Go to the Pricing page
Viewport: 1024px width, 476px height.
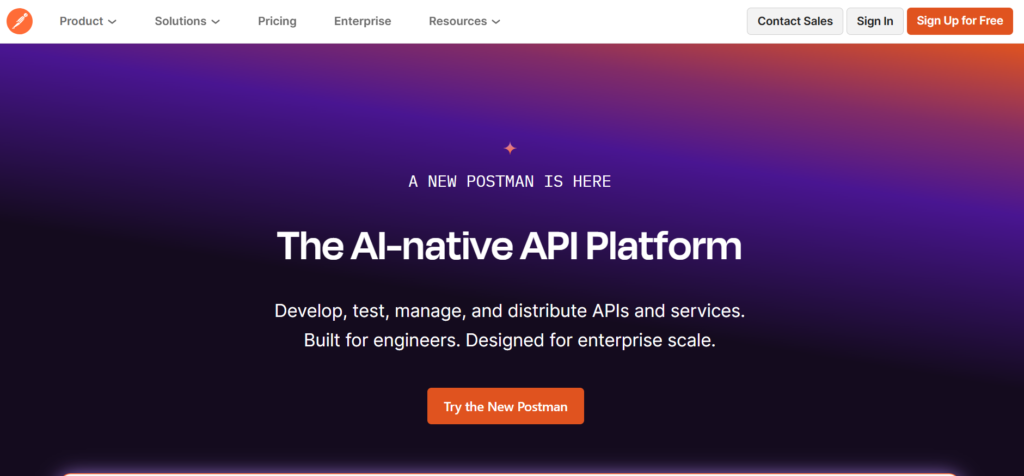pos(277,21)
